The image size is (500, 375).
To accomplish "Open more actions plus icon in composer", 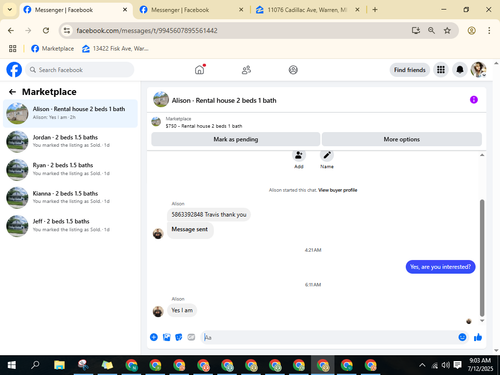I will coord(154,337).
